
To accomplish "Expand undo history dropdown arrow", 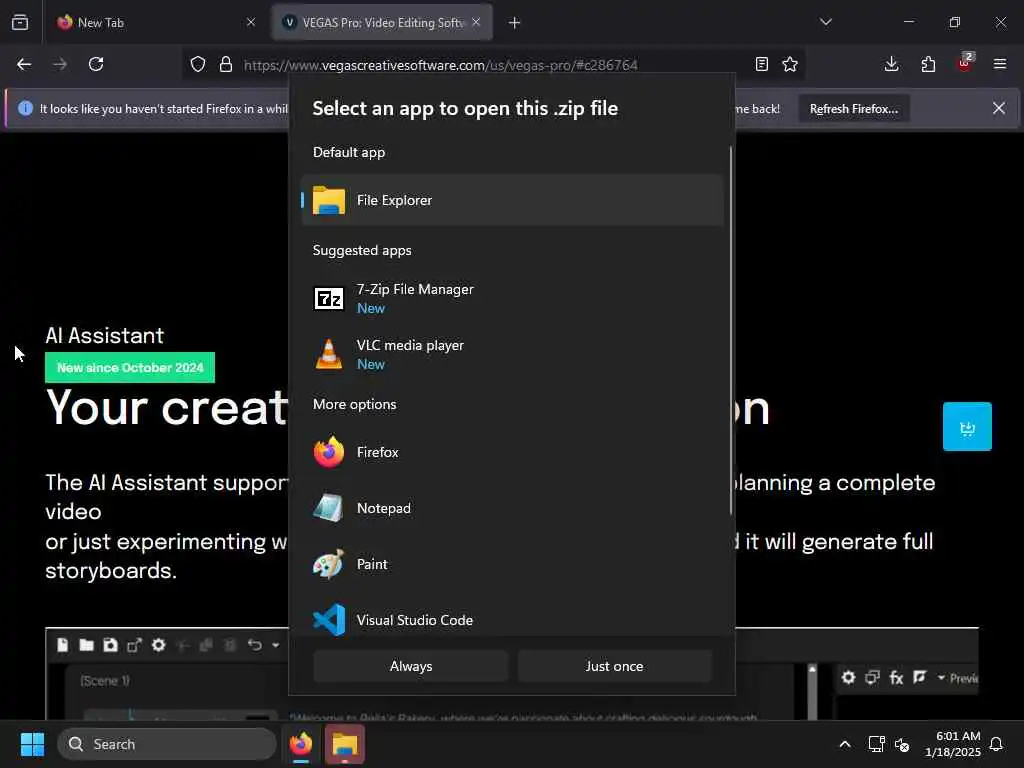I will click(x=276, y=645).
